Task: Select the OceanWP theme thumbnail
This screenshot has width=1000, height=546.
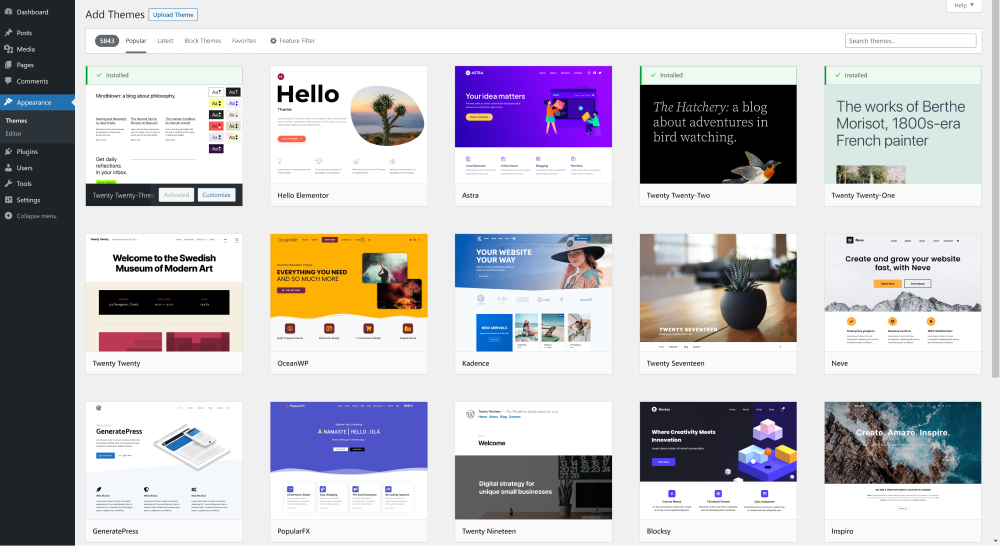Action: pos(349,293)
